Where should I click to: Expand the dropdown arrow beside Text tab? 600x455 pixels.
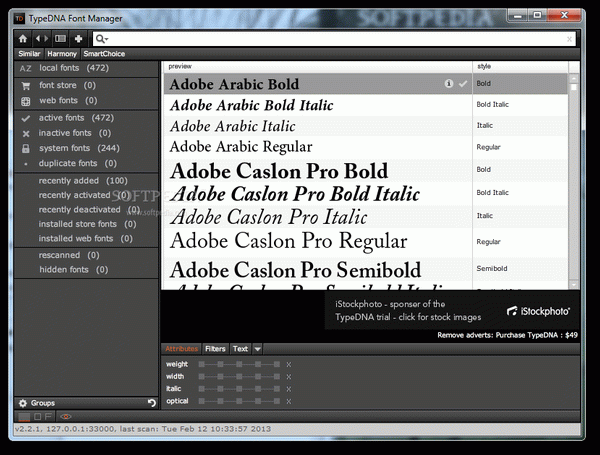(258, 349)
